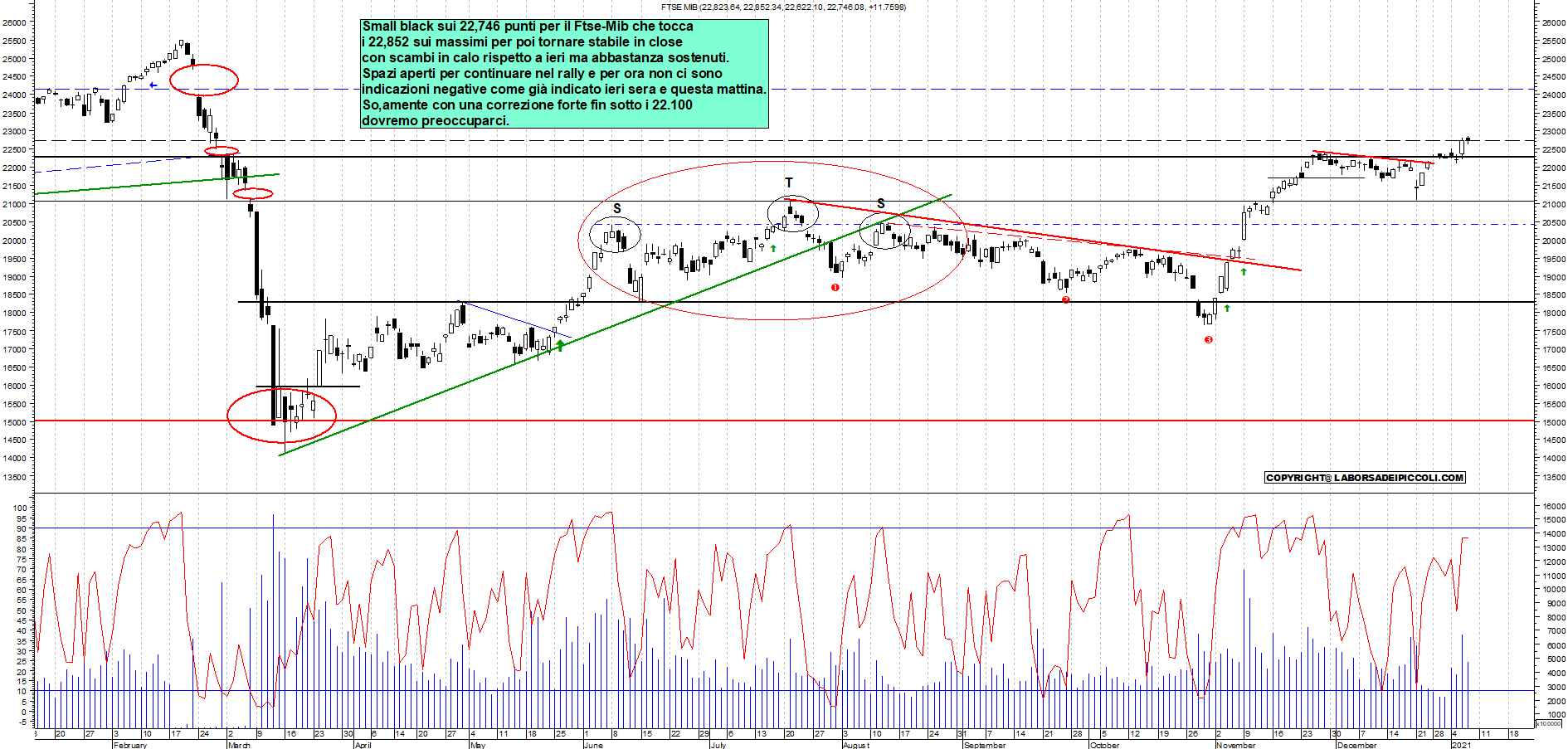Click the tallest volume bar in mid-March
Image resolution: width=1568 pixels, height=749 pixels.
pyautogui.click(x=273, y=621)
